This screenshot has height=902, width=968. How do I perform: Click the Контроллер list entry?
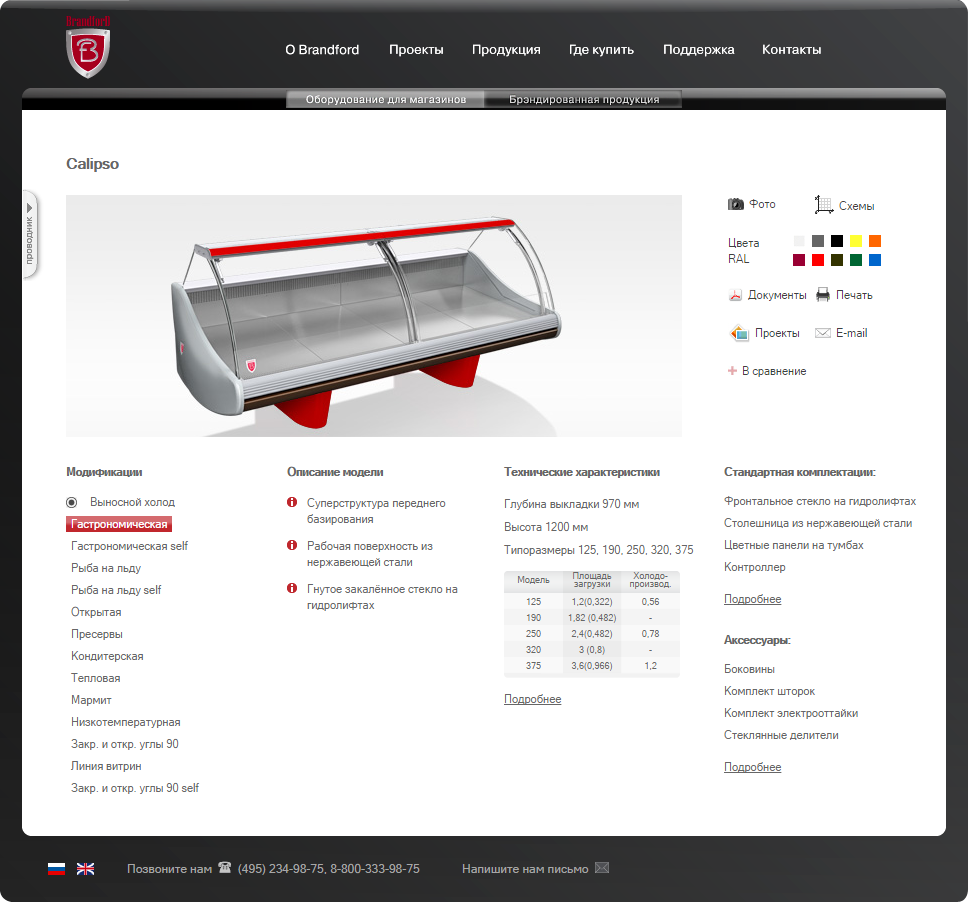pyautogui.click(x=754, y=567)
